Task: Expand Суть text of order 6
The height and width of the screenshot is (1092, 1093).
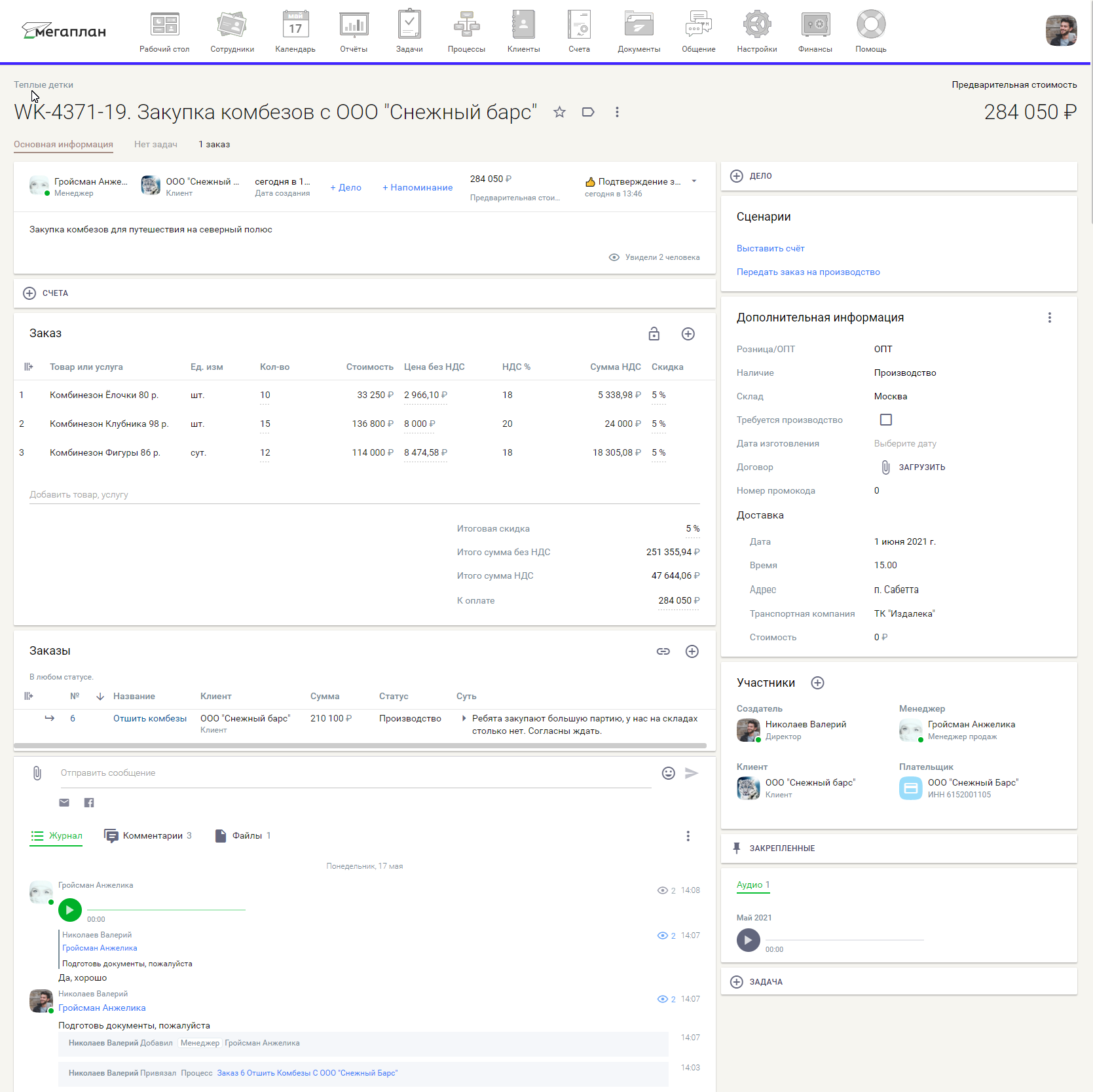Action: (464, 718)
